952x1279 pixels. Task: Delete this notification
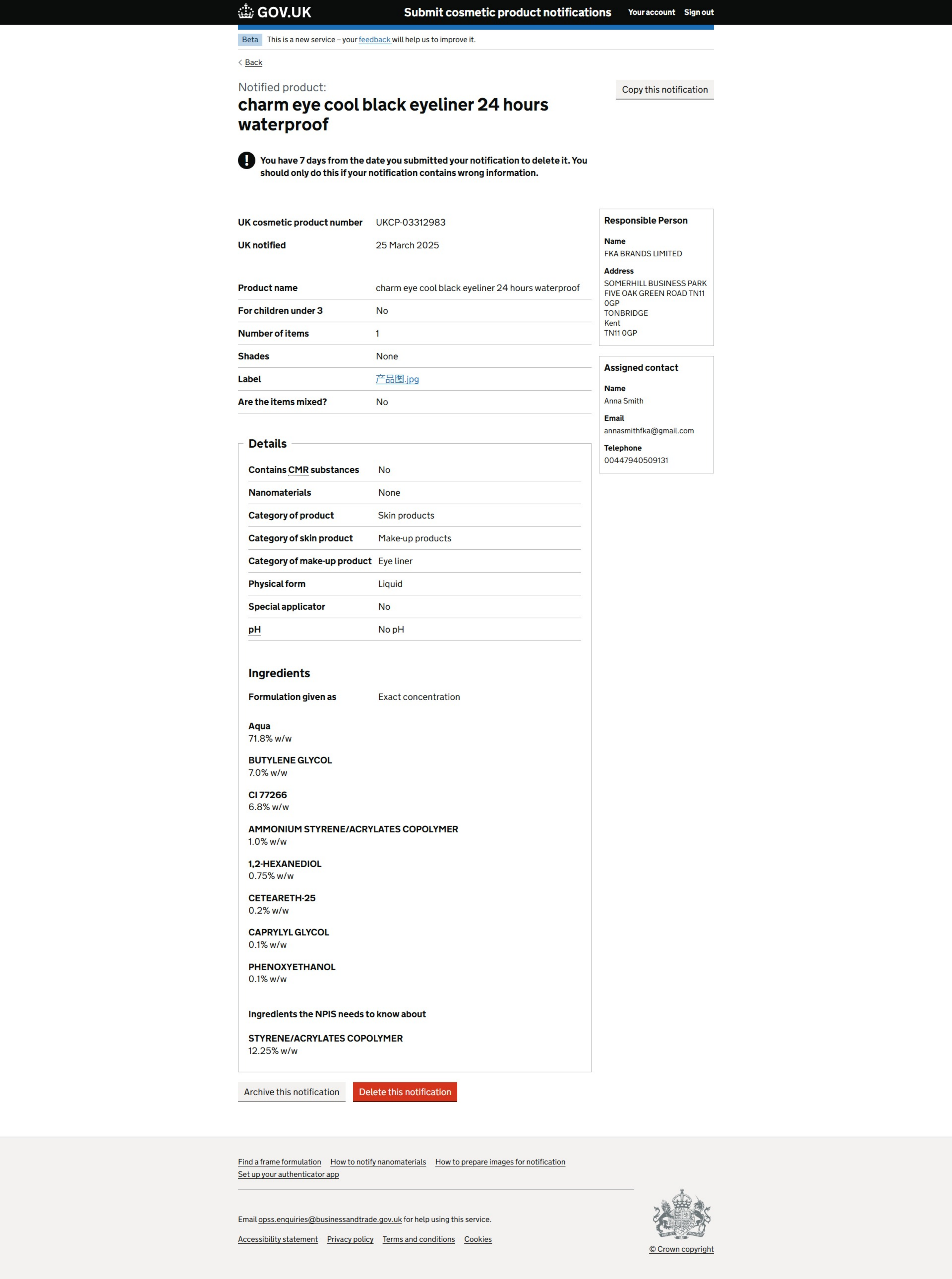click(x=405, y=1092)
